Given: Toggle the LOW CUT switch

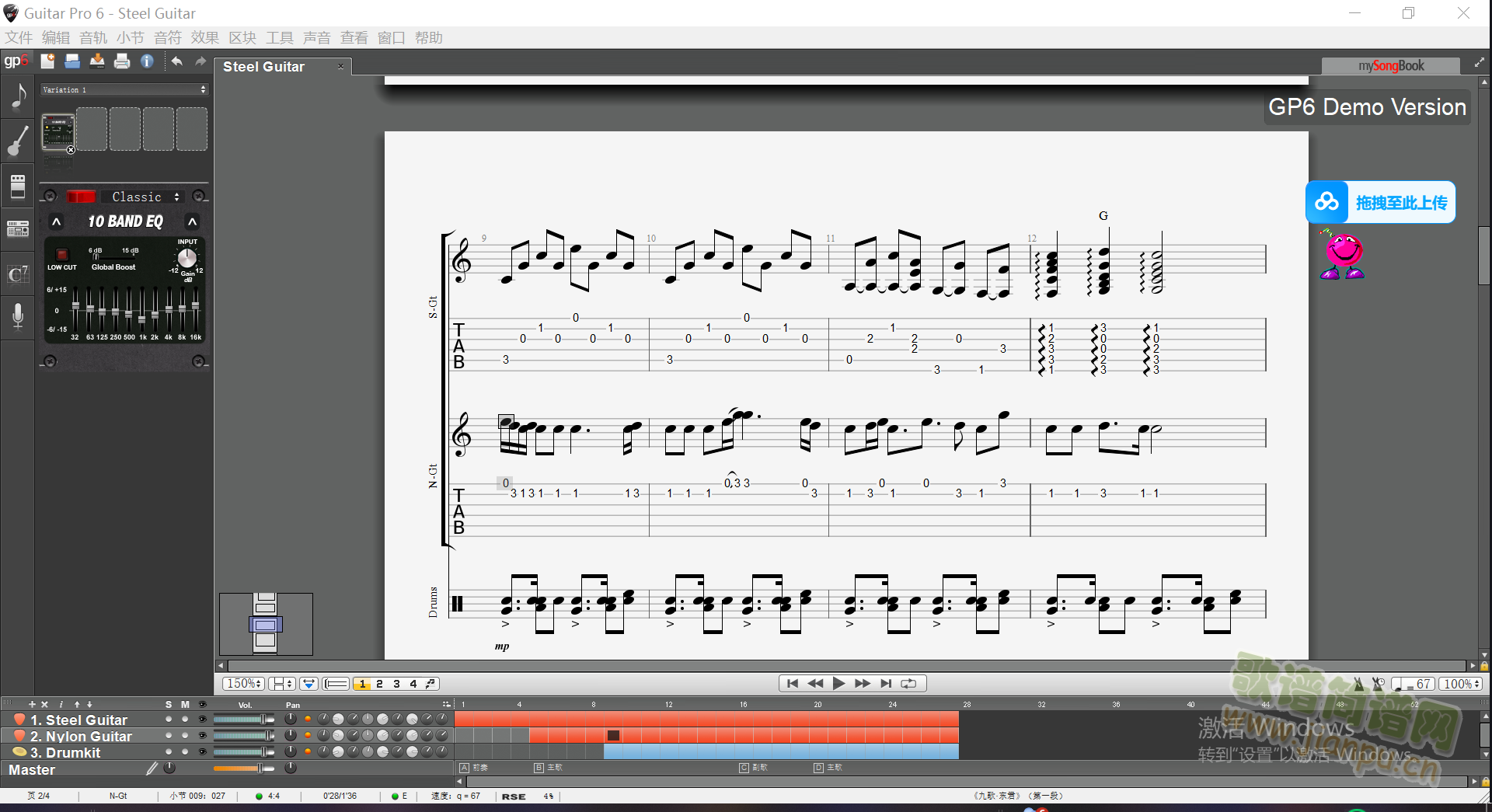Looking at the screenshot, I should pos(62,255).
